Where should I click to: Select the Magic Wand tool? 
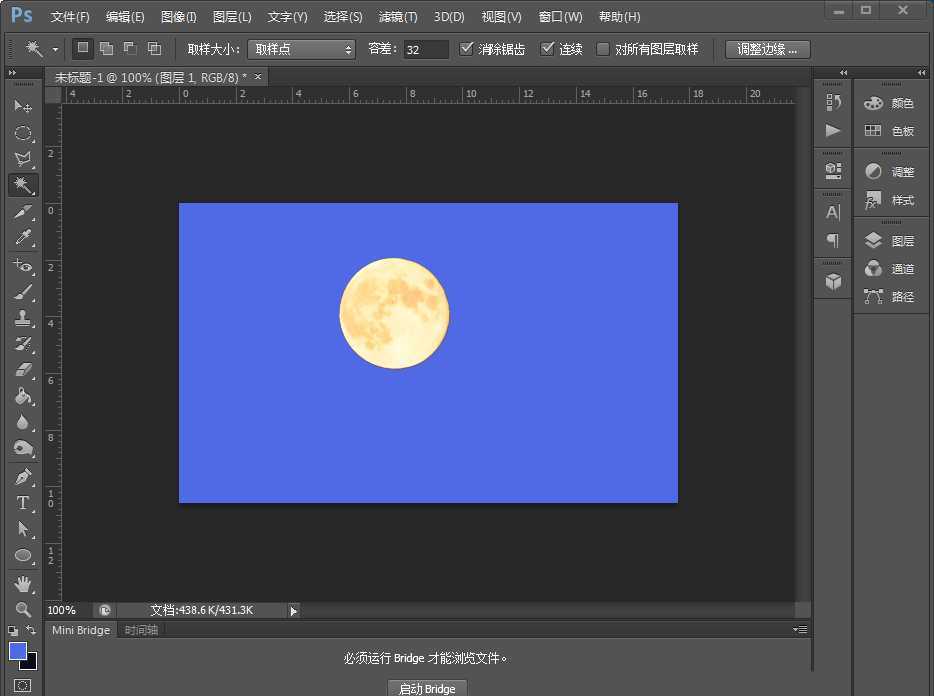[x=23, y=185]
